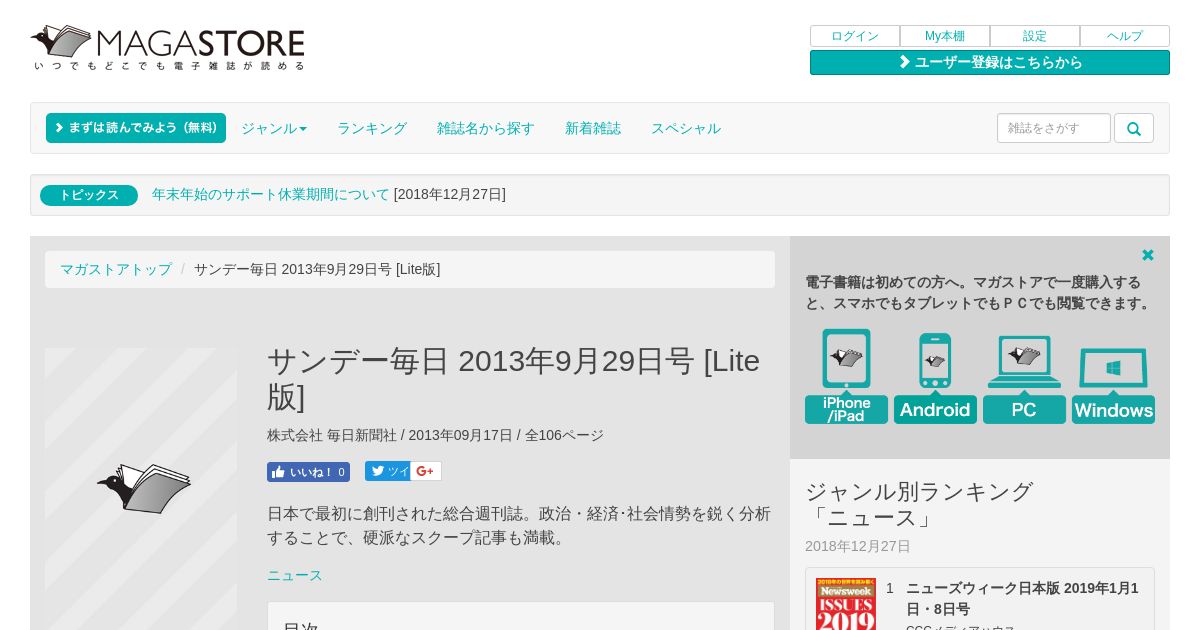Viewport: 1200px width, 630px height.
Task: Open the 設定 button
Action: 1035,36
